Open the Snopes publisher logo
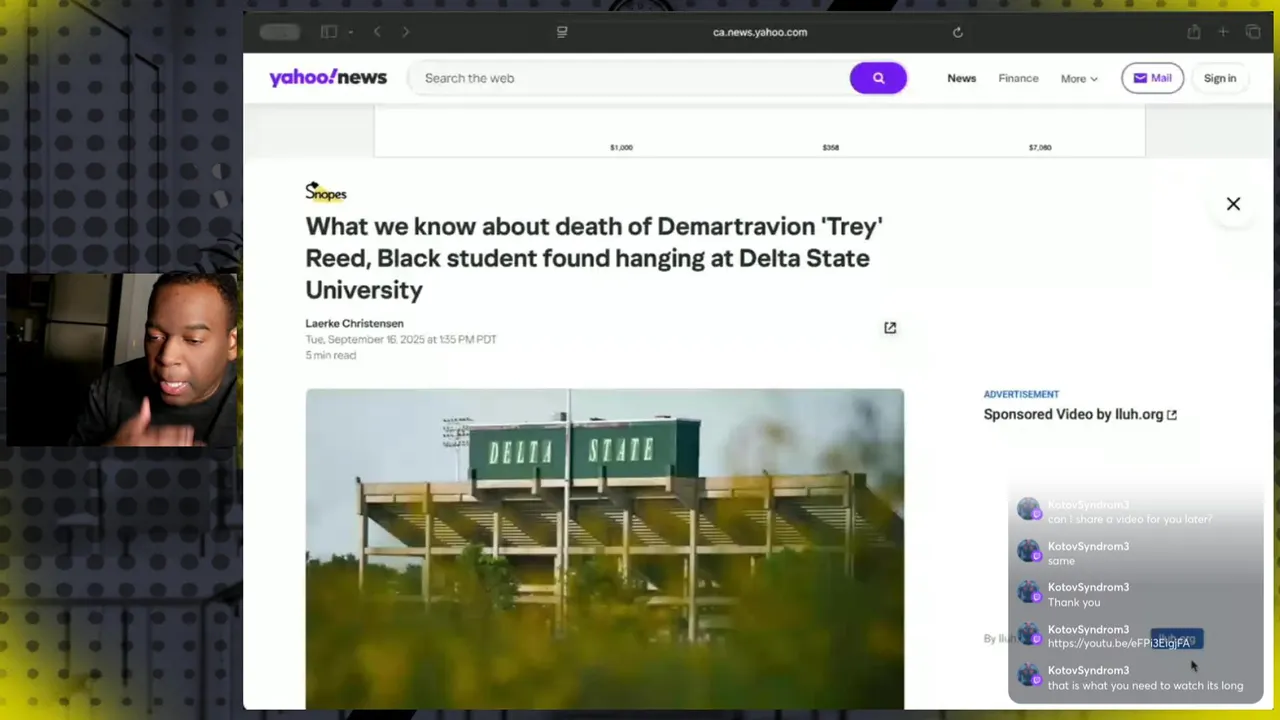Image resolution: width=1280 pixels, height=720 pixels. [325, 191]
